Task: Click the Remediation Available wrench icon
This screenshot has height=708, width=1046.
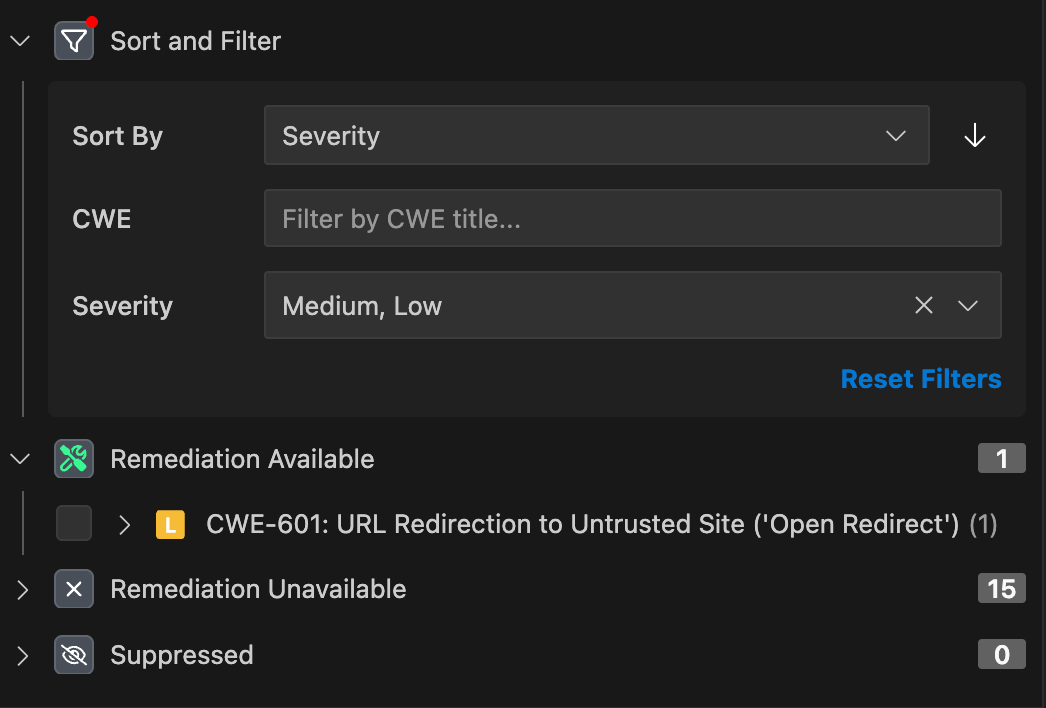Action: click(74, 459)
